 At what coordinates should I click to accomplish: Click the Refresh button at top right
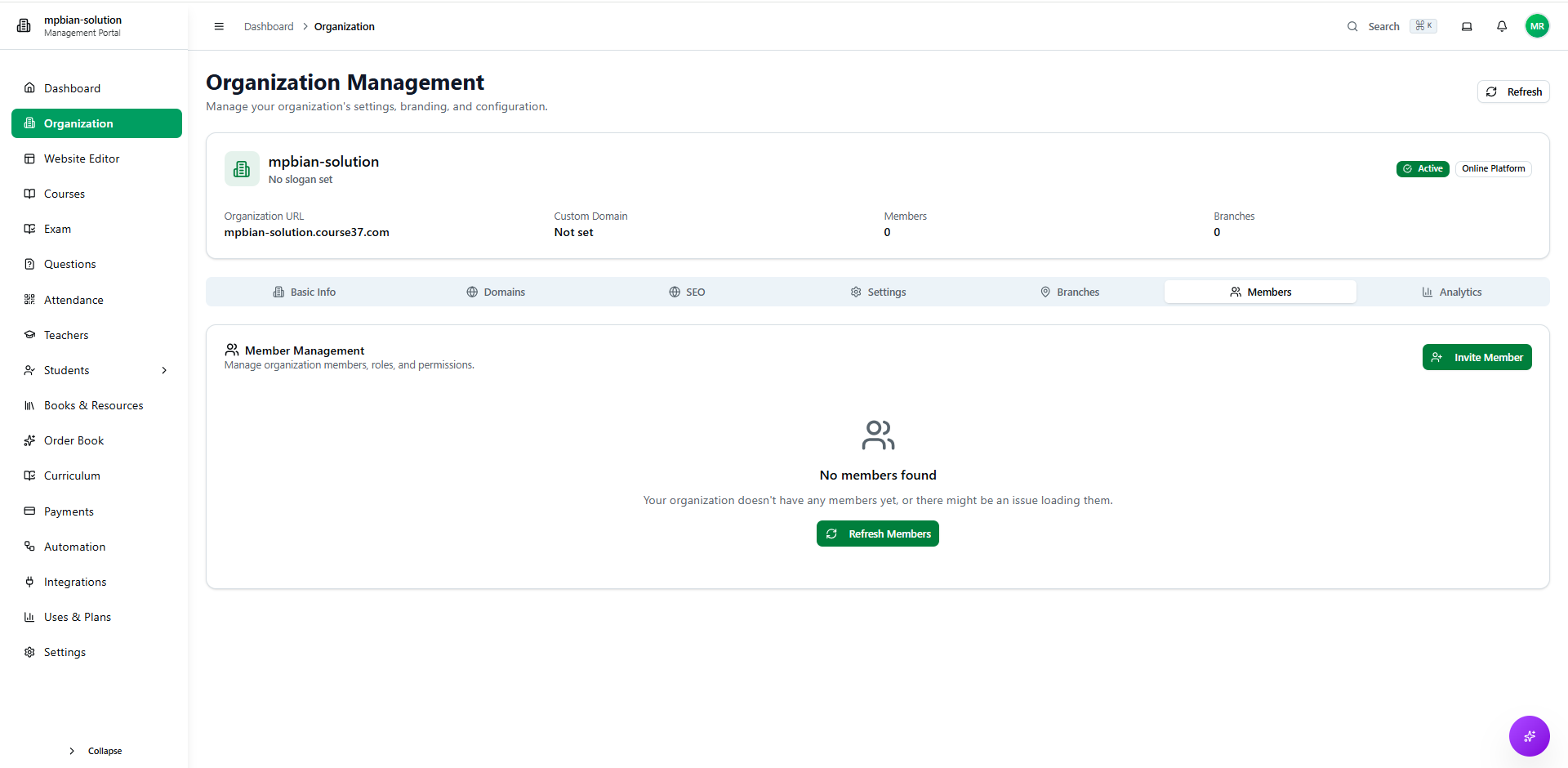(1512, 92)
